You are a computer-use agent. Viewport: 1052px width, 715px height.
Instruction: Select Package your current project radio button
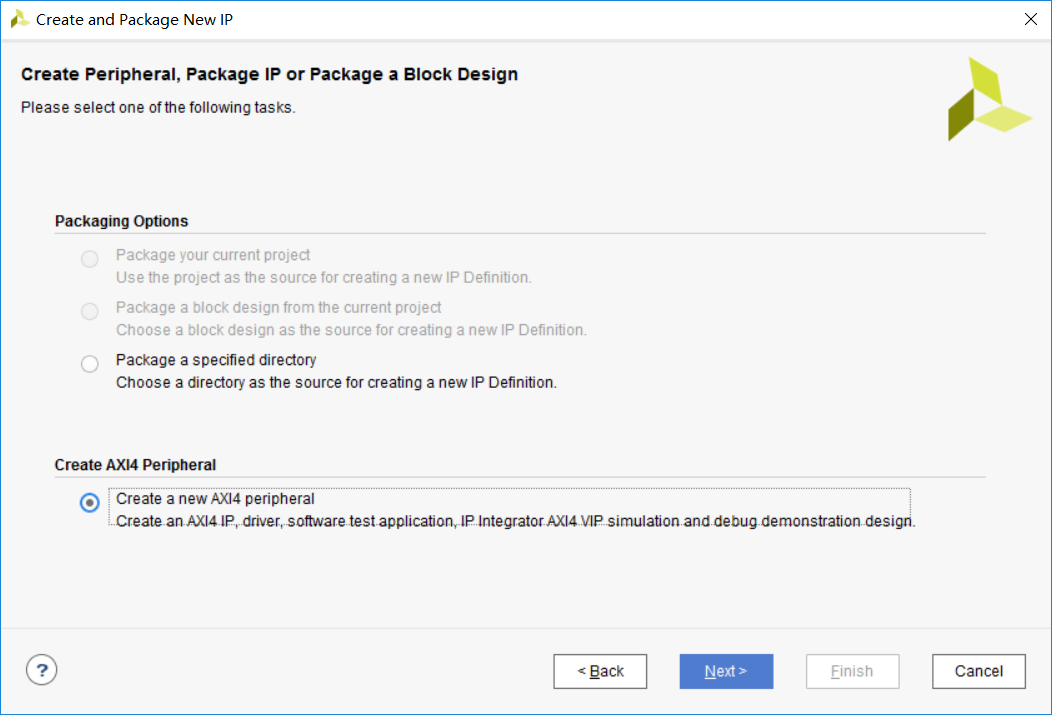[x=90, y=260]
